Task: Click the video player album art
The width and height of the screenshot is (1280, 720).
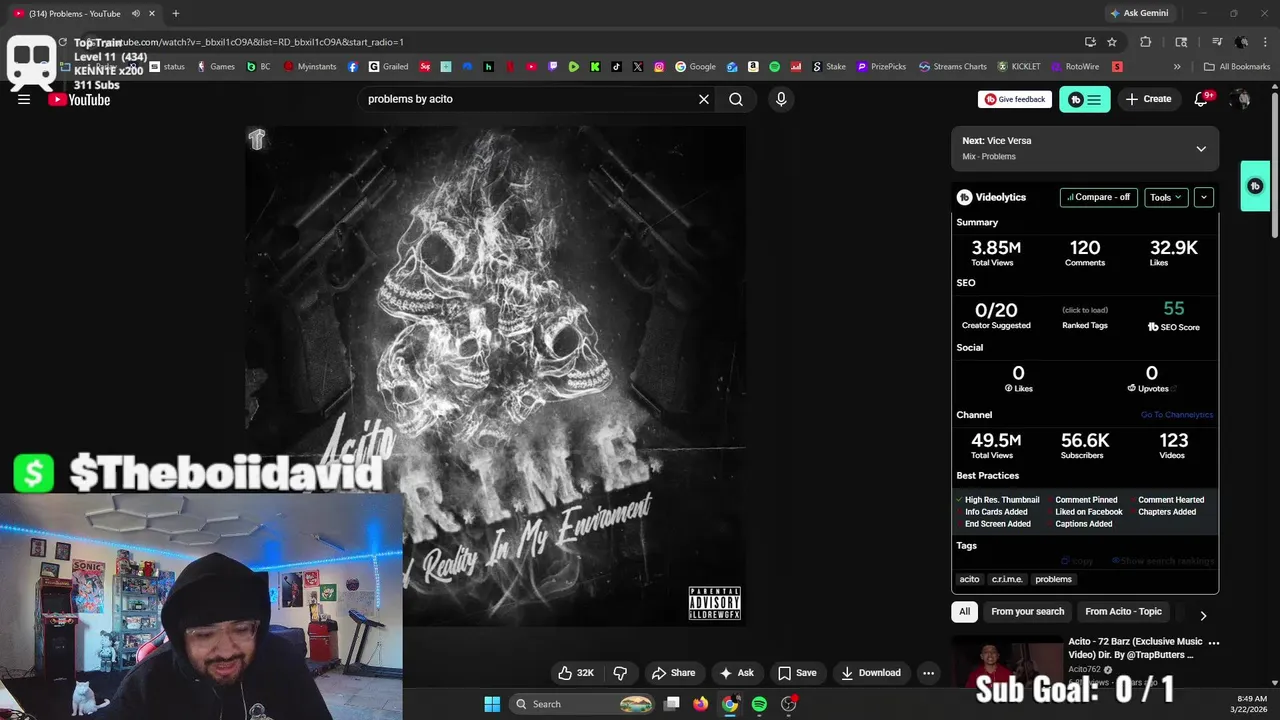Action: pos(496,375)
